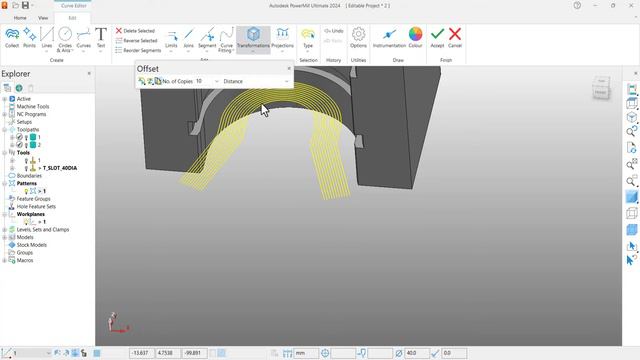Close the Offset toolbar

point(289,68)
